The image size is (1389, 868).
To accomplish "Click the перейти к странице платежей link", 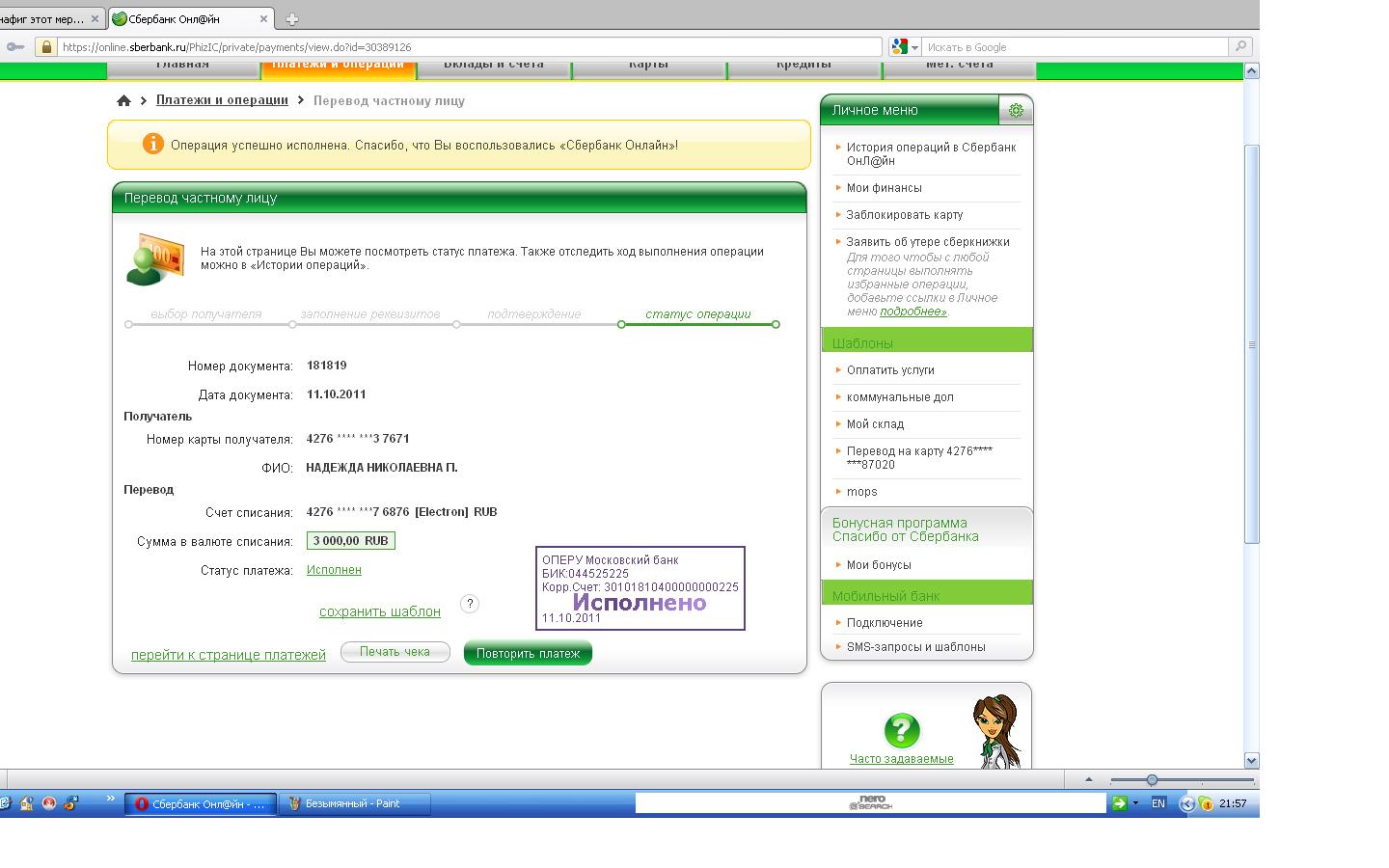I will (229, 655).
